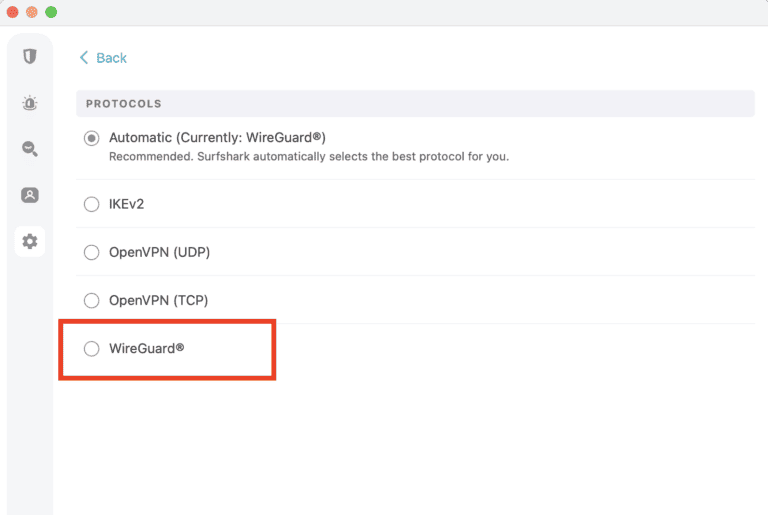This screenshot has height=515, width=768.
Task: Click the PROTOCOLS section header
Action: tap(124, 104)
